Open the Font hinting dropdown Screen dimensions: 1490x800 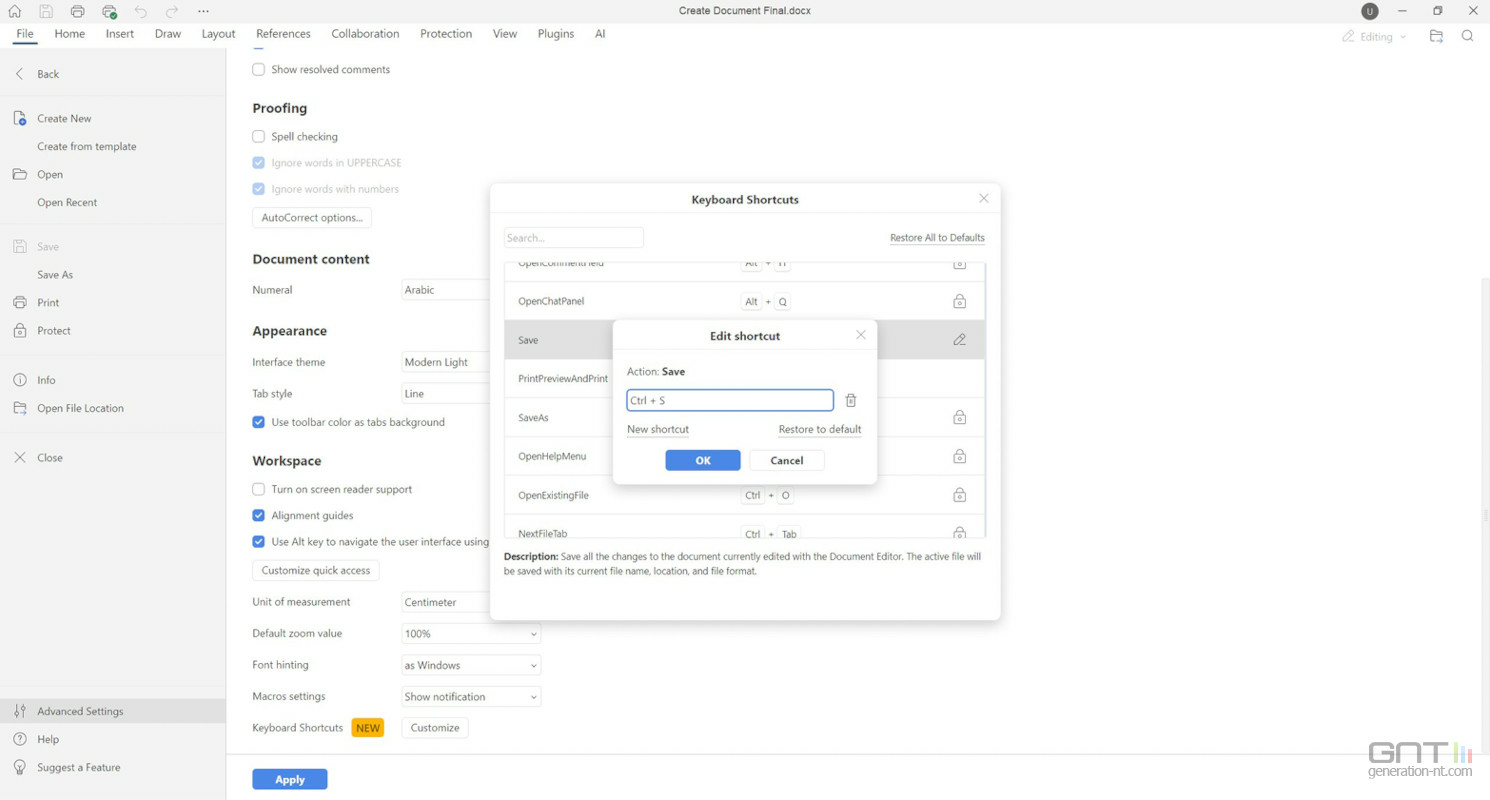pyautogui.click(x=471, y=665)
